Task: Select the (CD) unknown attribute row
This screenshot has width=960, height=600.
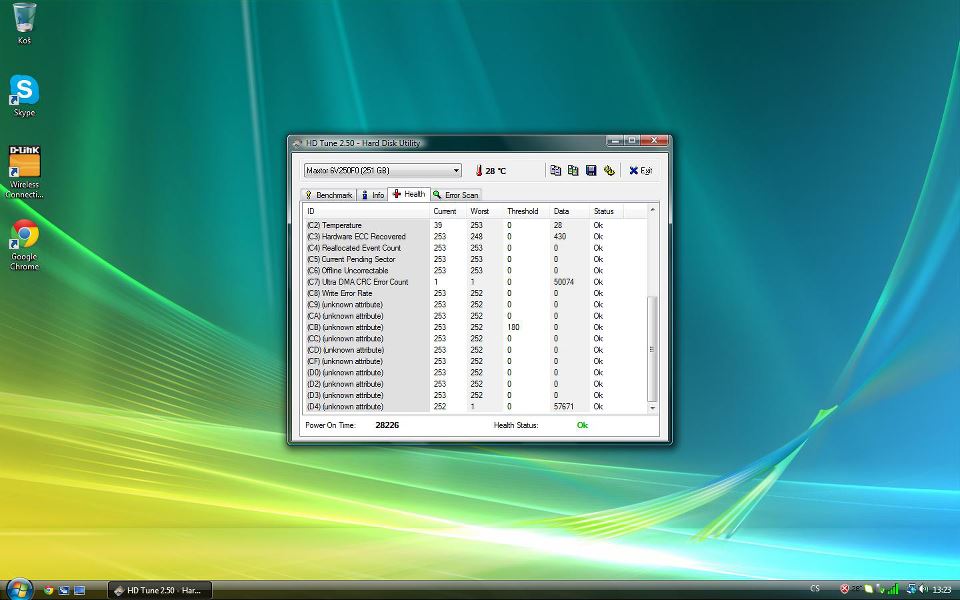Action: point(475,350)
